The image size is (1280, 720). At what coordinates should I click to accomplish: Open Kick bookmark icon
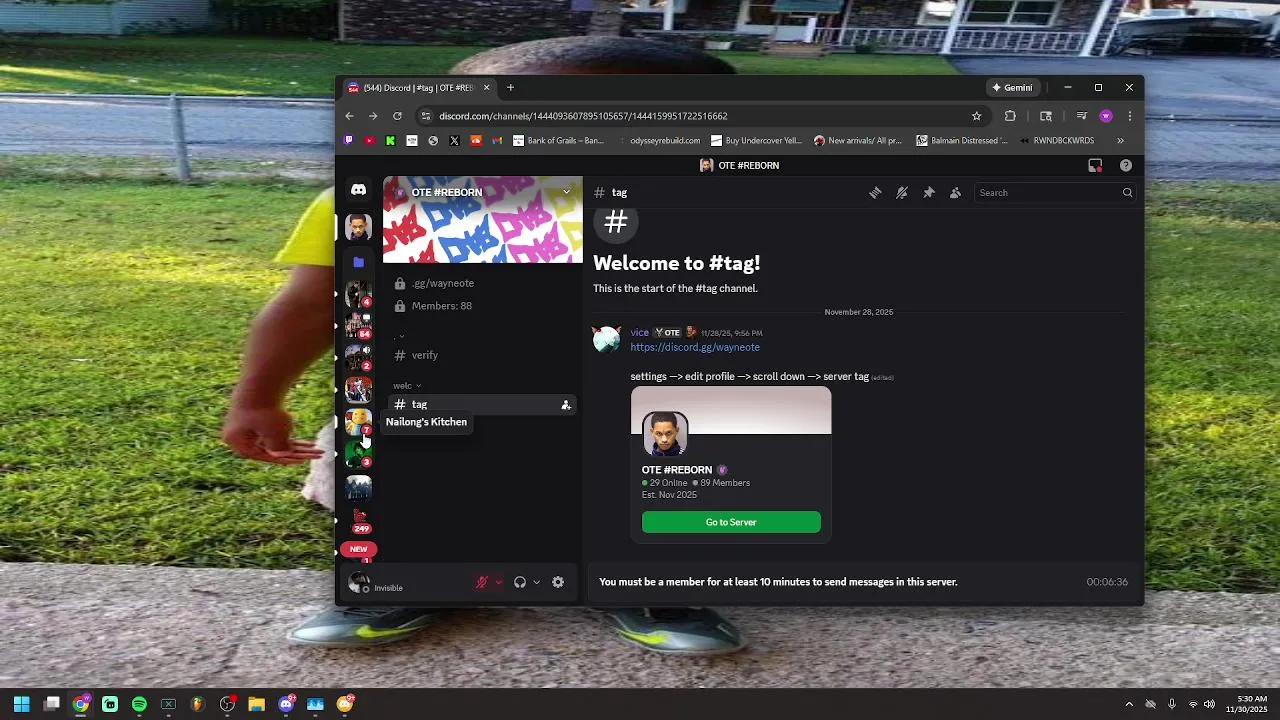click(390, 141)
